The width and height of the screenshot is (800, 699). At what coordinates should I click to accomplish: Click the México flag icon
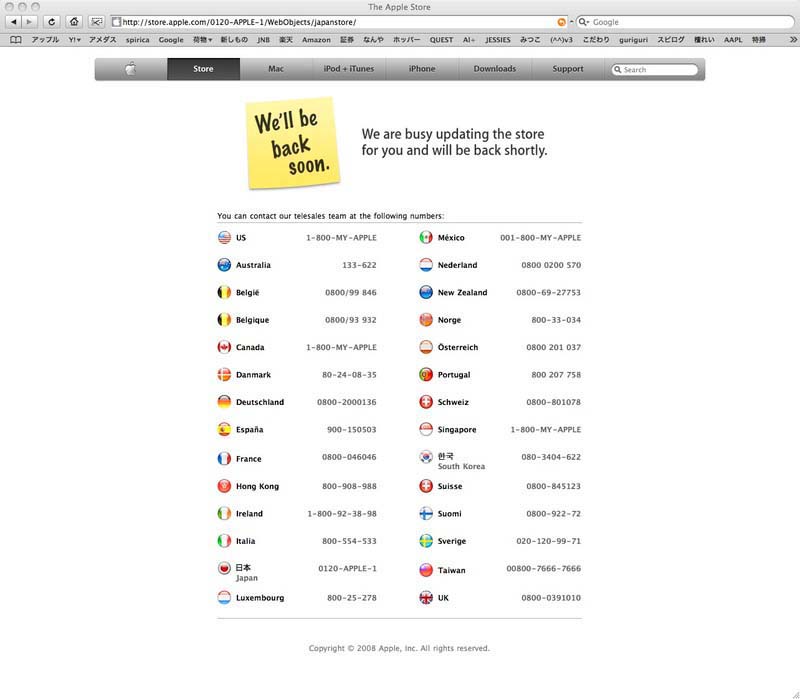426,238
